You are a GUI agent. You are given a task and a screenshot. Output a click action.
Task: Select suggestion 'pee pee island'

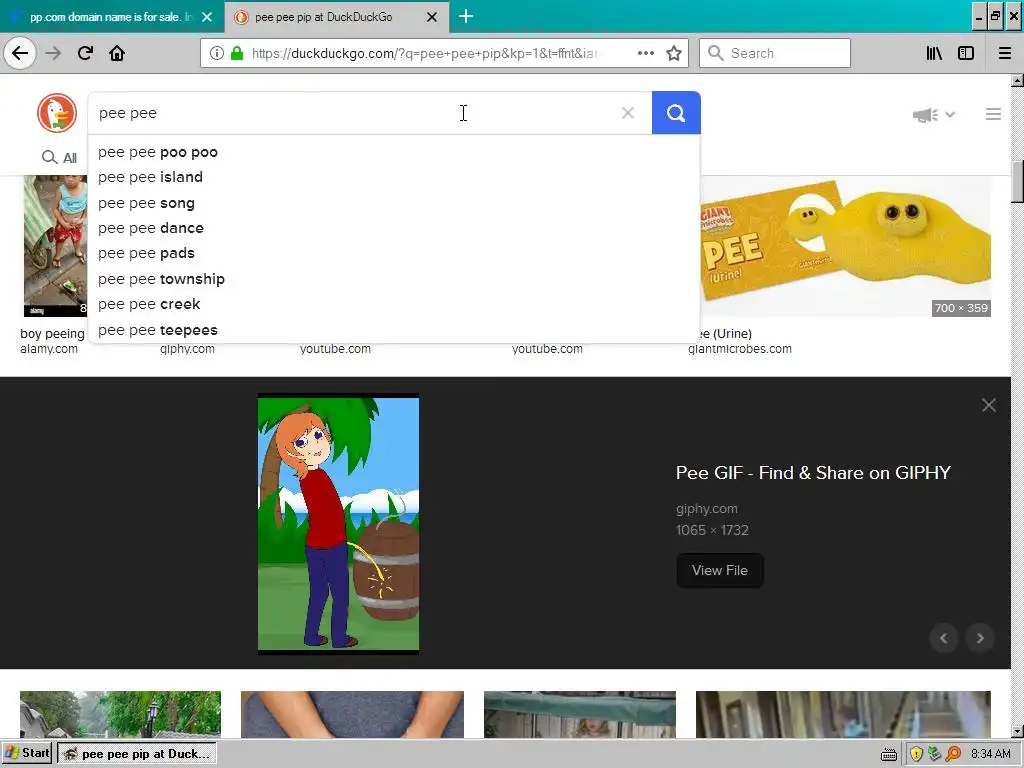coord(394,177)
